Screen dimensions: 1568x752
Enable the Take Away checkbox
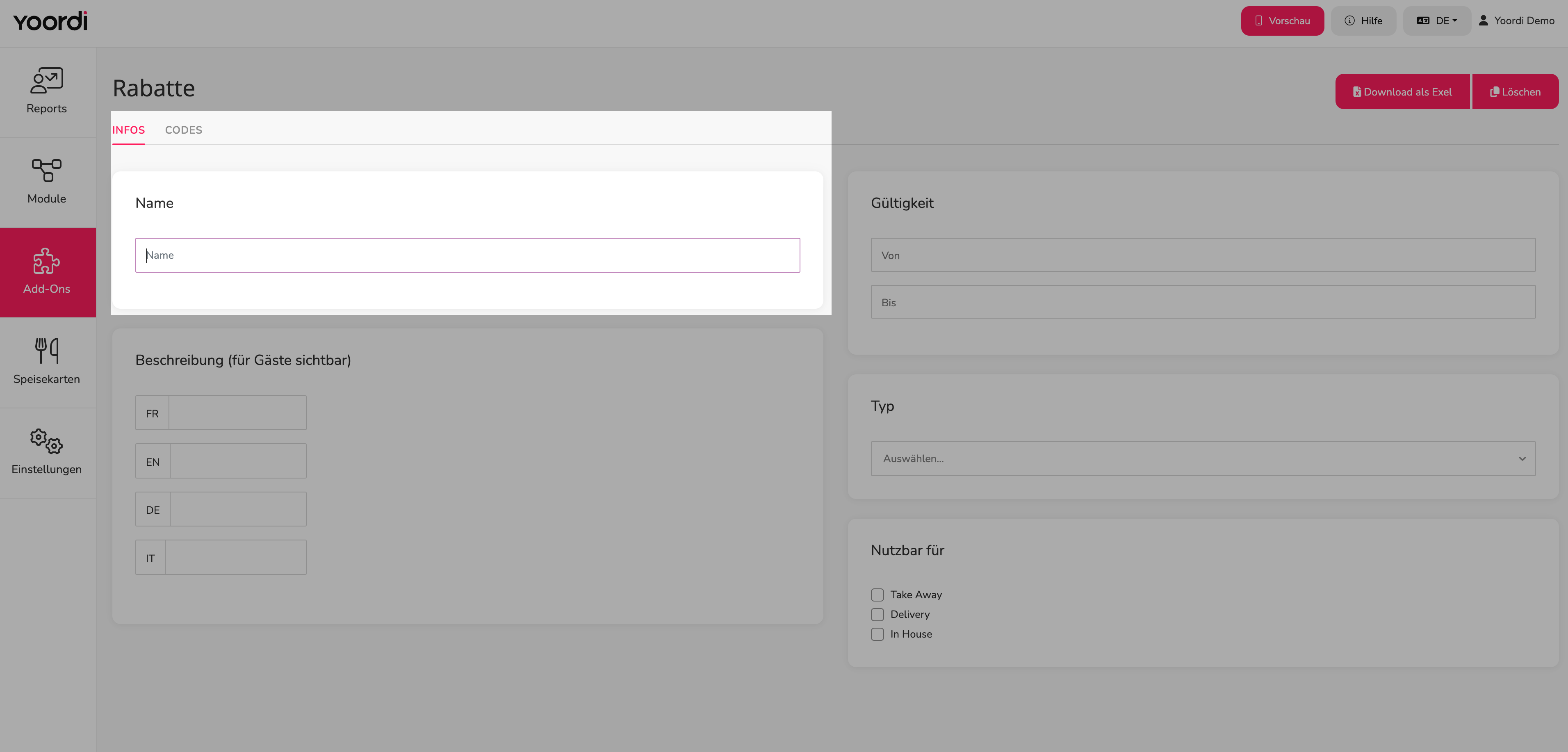tap(877, 595)
